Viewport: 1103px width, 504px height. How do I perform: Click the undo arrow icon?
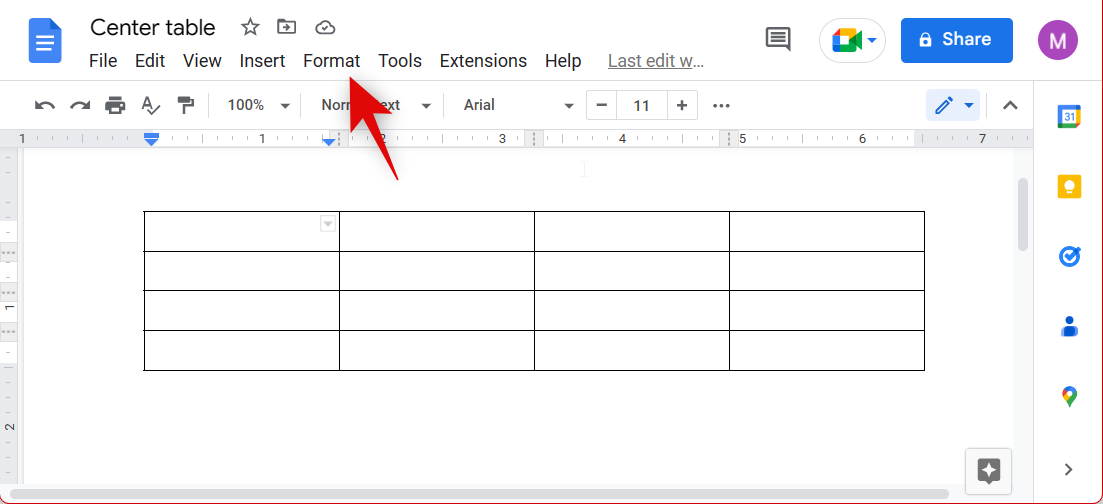click(x=45, y=106)
